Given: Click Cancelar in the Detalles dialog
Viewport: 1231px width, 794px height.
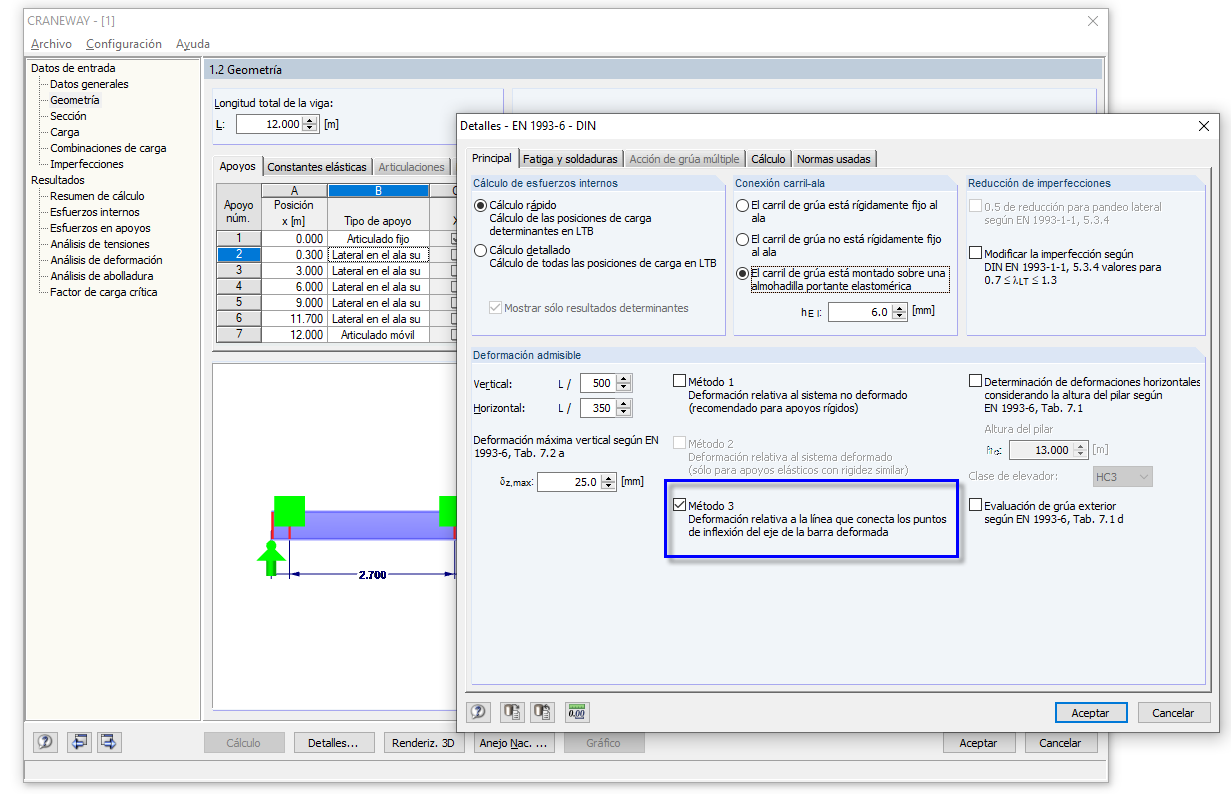Looking at the screenshot, I should [1174, 713].
